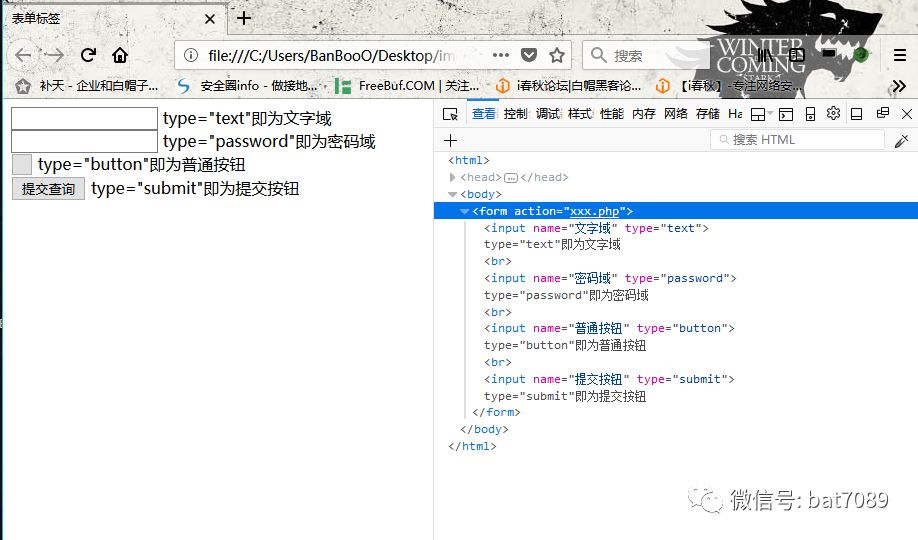918x540 pixels.
Task: Toggle the sidebar view icon
Action: pos(797,55)
